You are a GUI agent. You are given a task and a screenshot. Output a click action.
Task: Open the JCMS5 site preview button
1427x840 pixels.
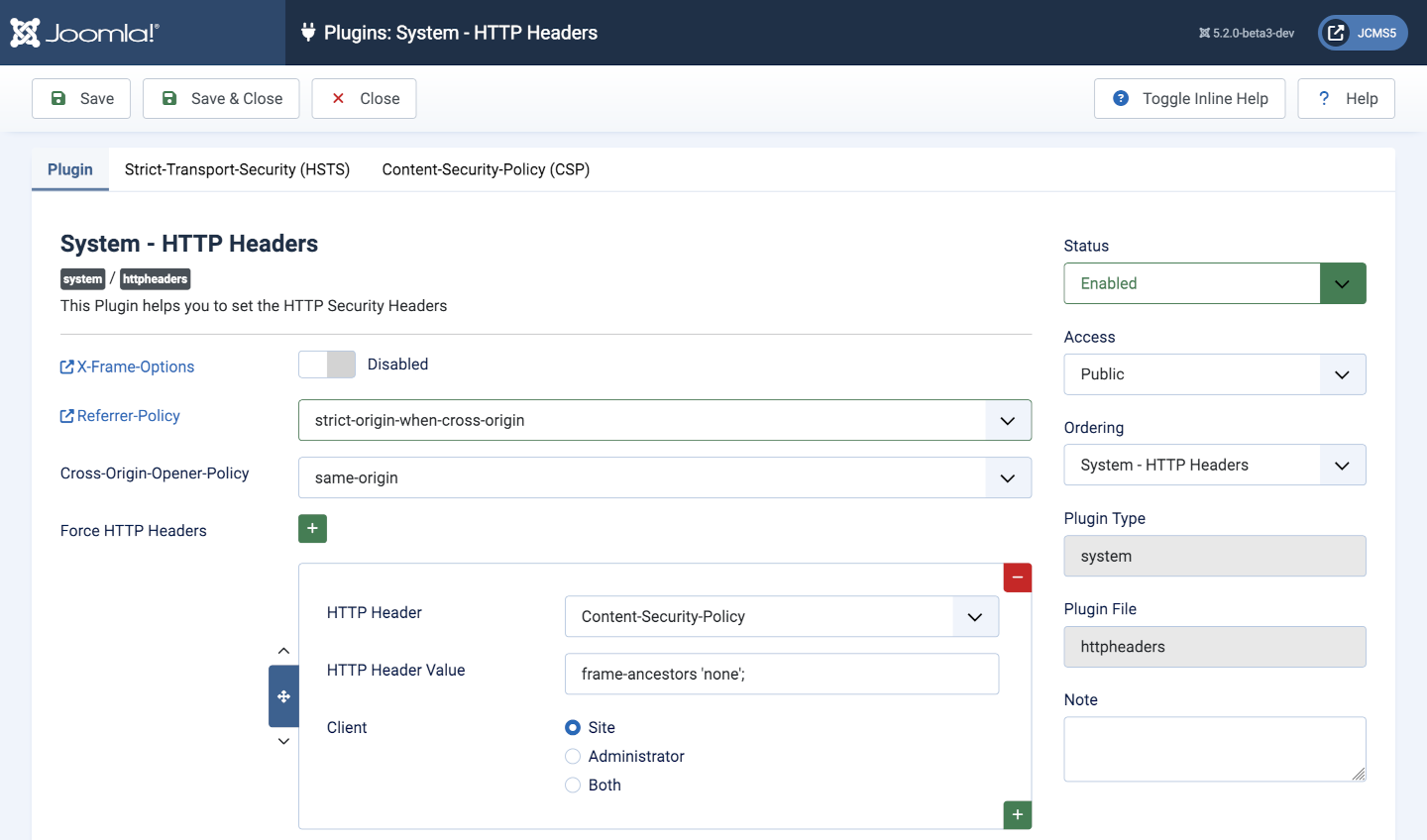[1363, 33]
